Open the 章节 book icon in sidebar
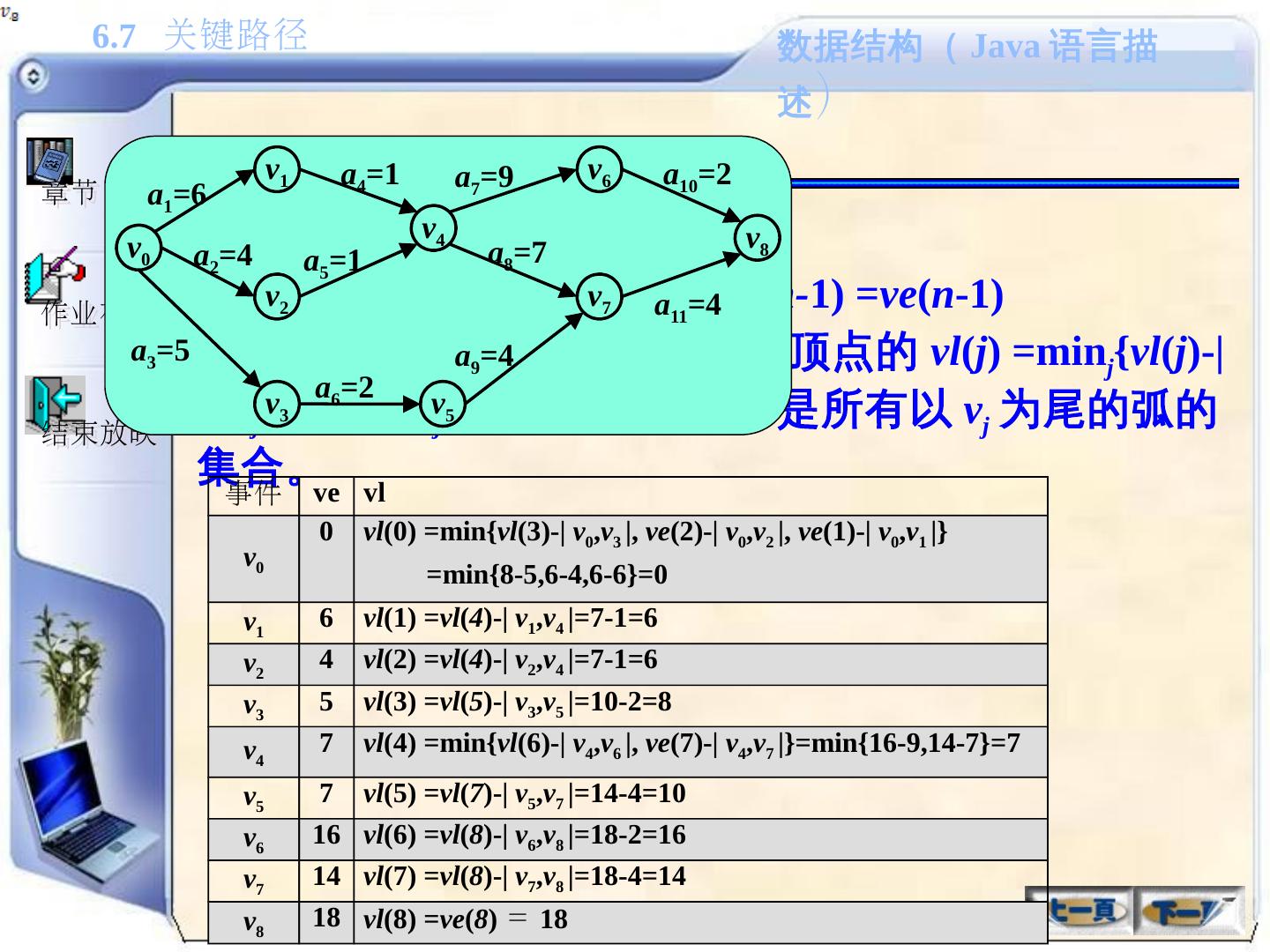Image resolution: width=1270 pixels, height=952 pixels. click(49, 160)
